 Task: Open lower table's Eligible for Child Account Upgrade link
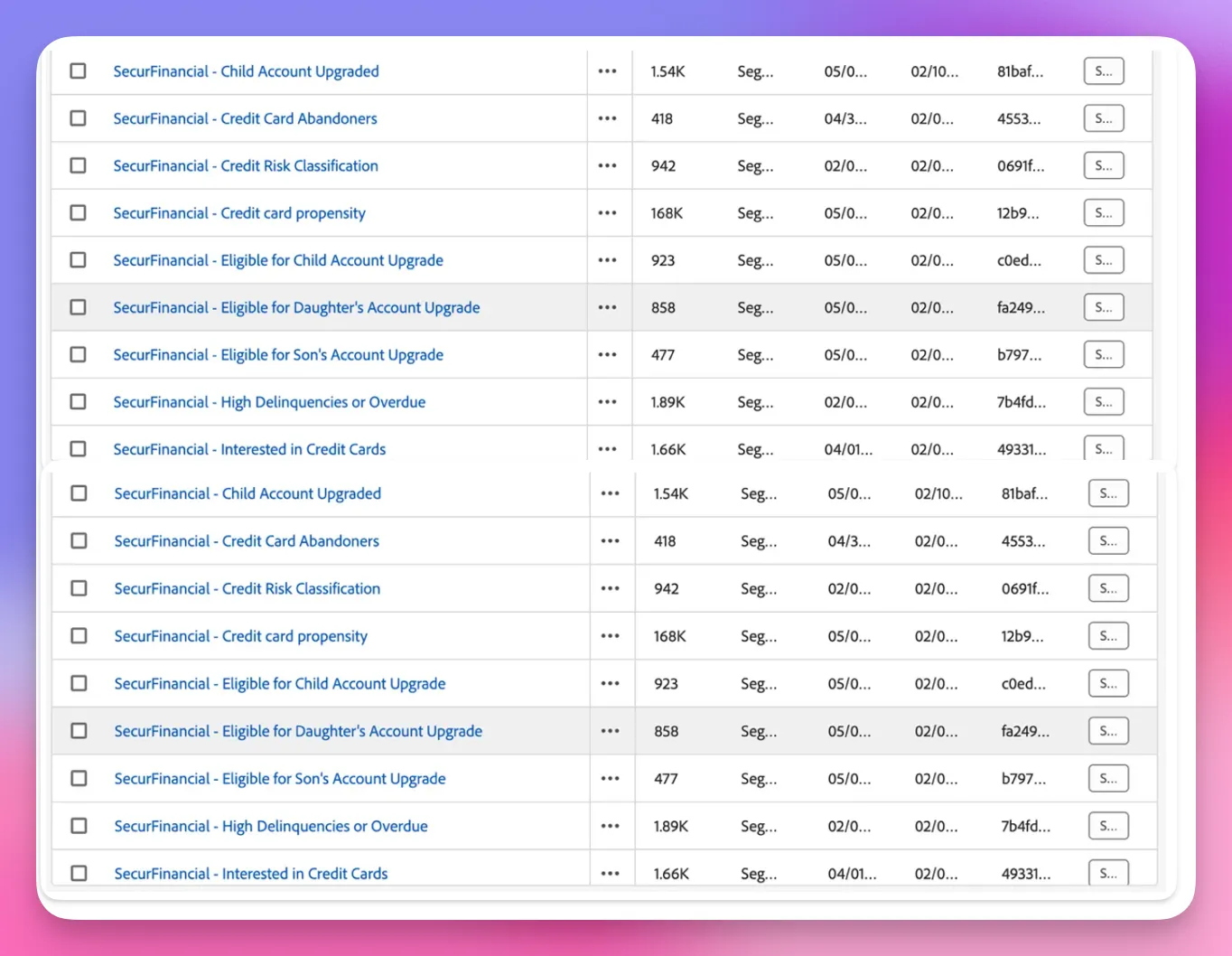point(280,684)
